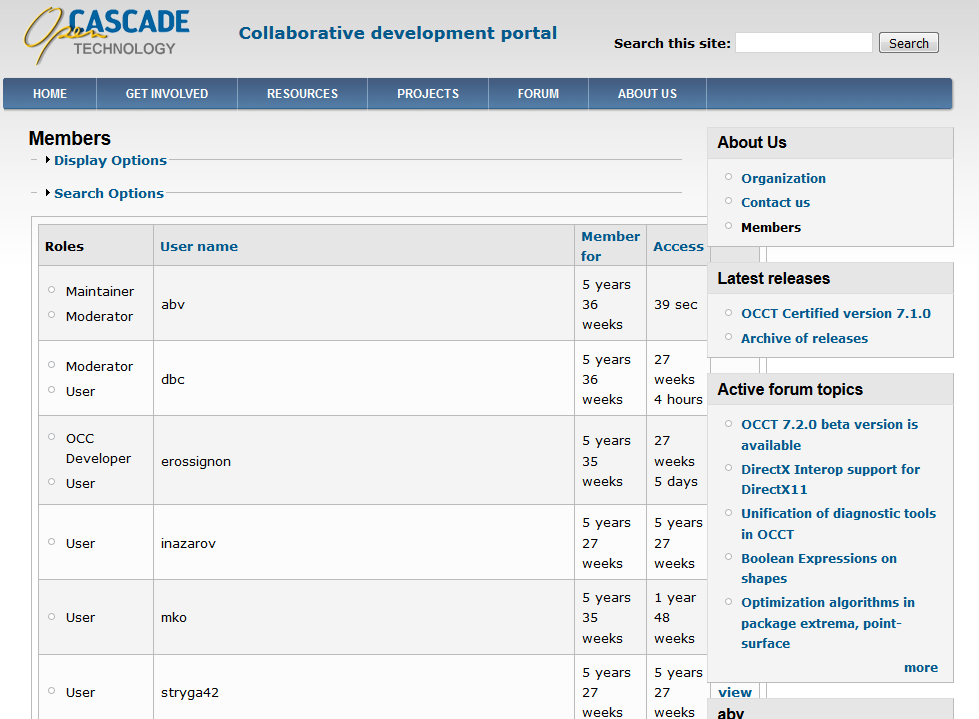
Task: Open the Organization link
Action: 783,178
